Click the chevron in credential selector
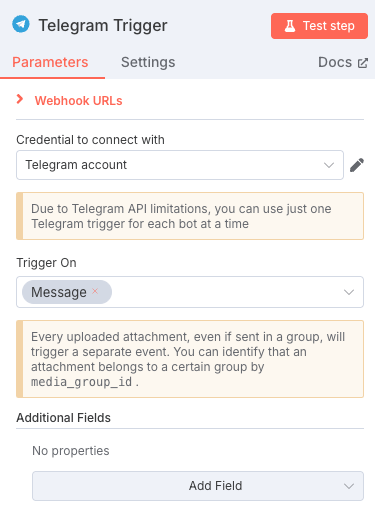This screenshot has height=523, width=375. click(329, 165)
